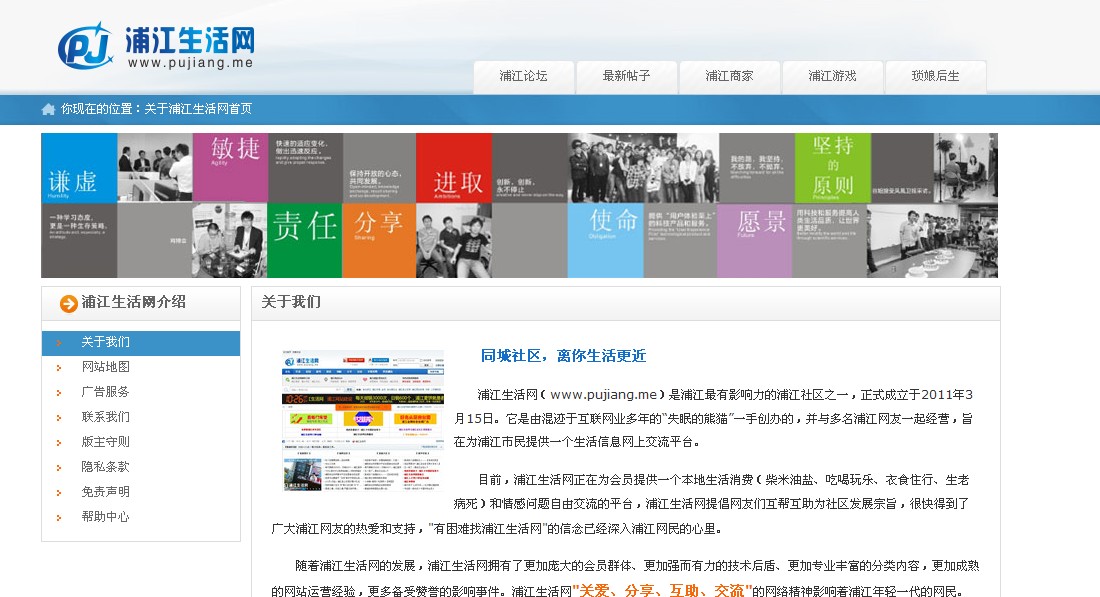The image size is (1100, 597).
Task: Click the orange text 关爱、分享、互助、交流
Action: click(x=662, y=590)
